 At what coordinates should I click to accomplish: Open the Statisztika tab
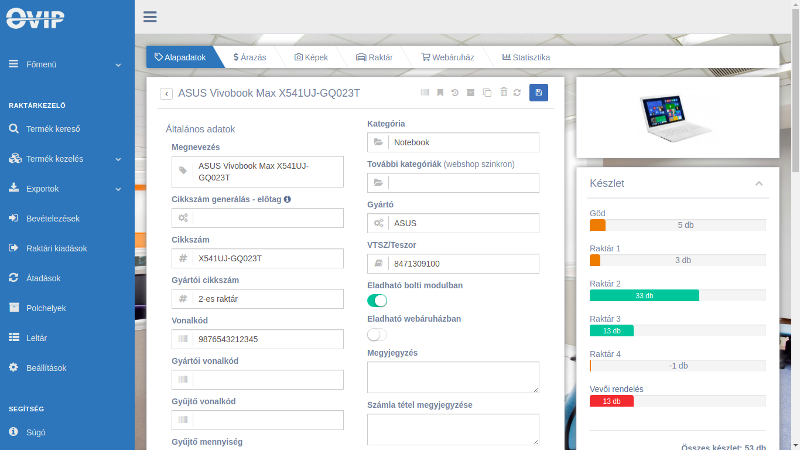[526, 57]
